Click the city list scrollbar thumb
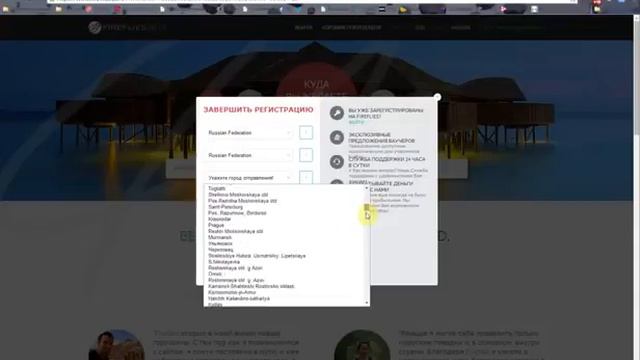Screen dimensions: 640x360 point(367,208)
